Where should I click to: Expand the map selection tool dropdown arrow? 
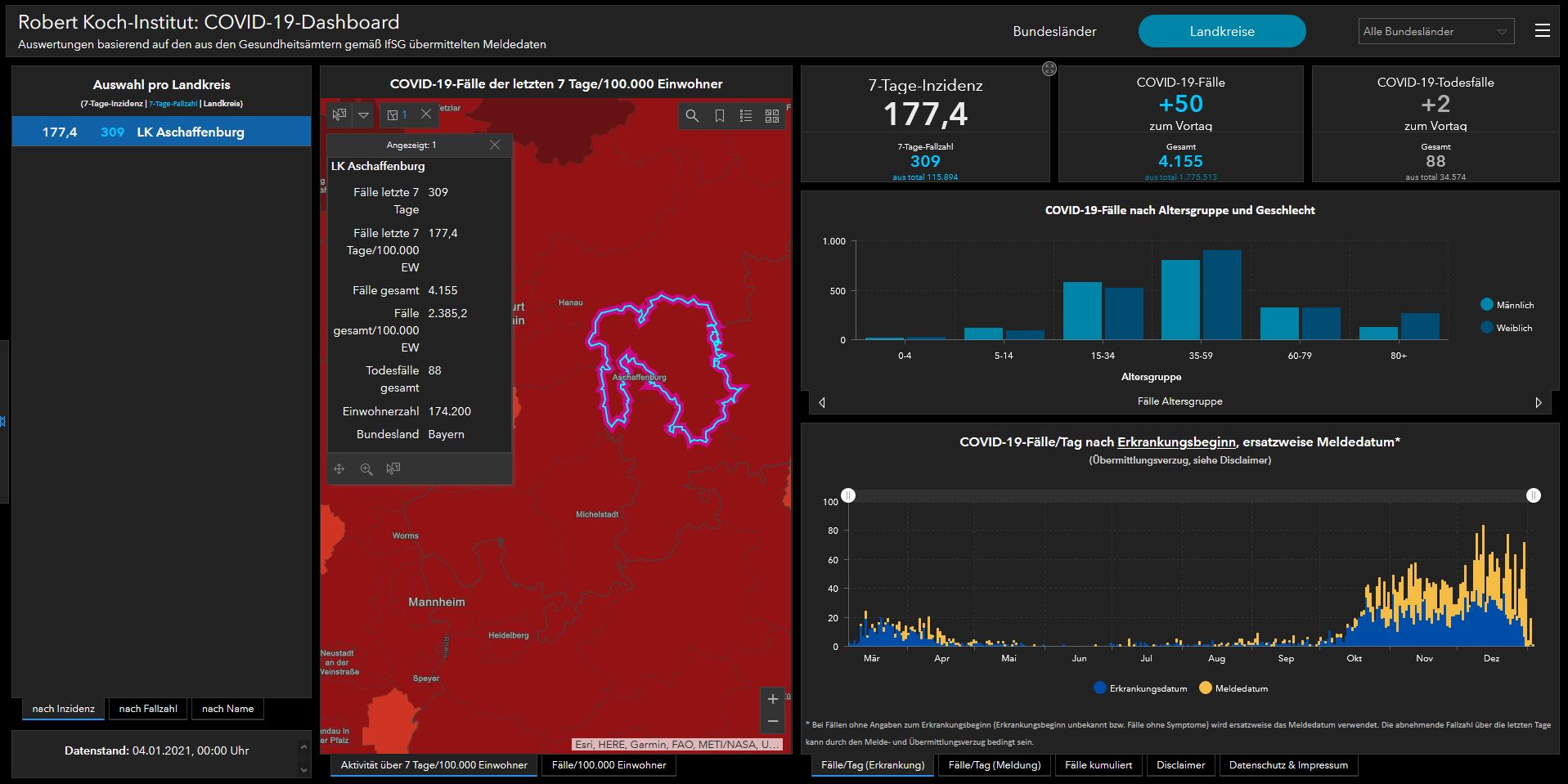[x=364, y=115]
